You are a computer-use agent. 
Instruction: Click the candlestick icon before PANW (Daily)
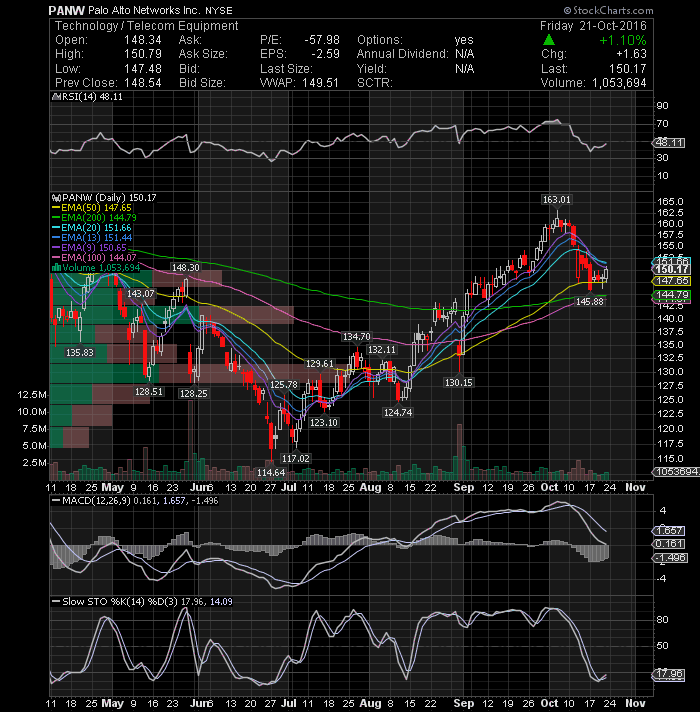[56, 198]
